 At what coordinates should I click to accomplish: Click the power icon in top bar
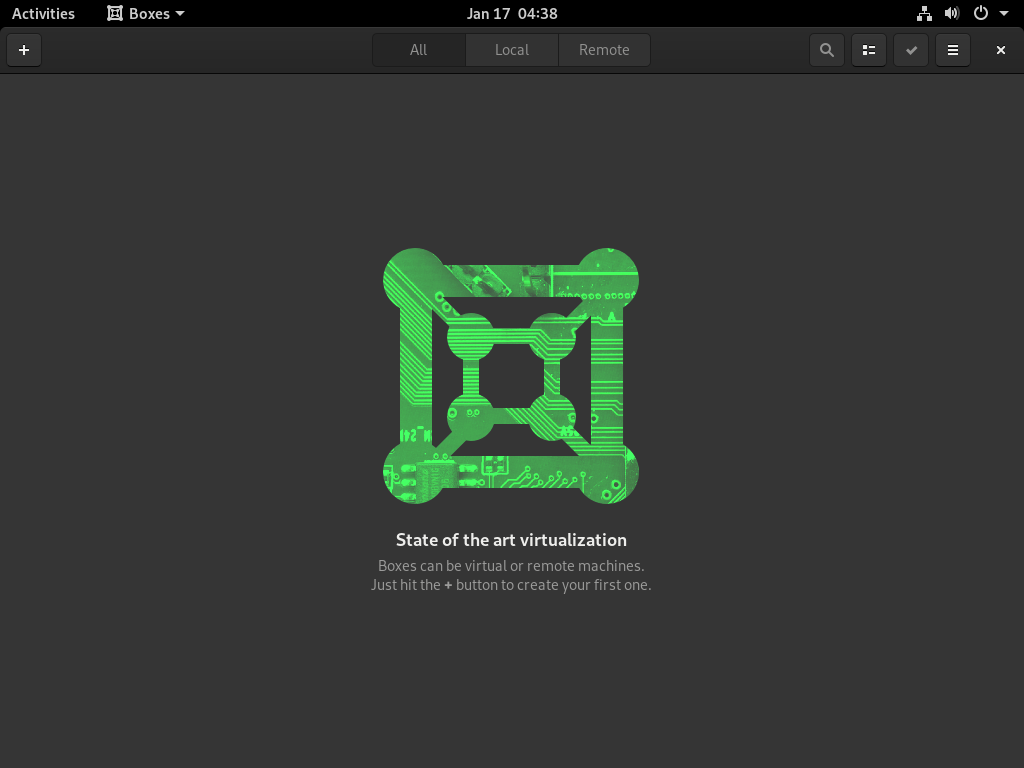[x=981, y=14]
